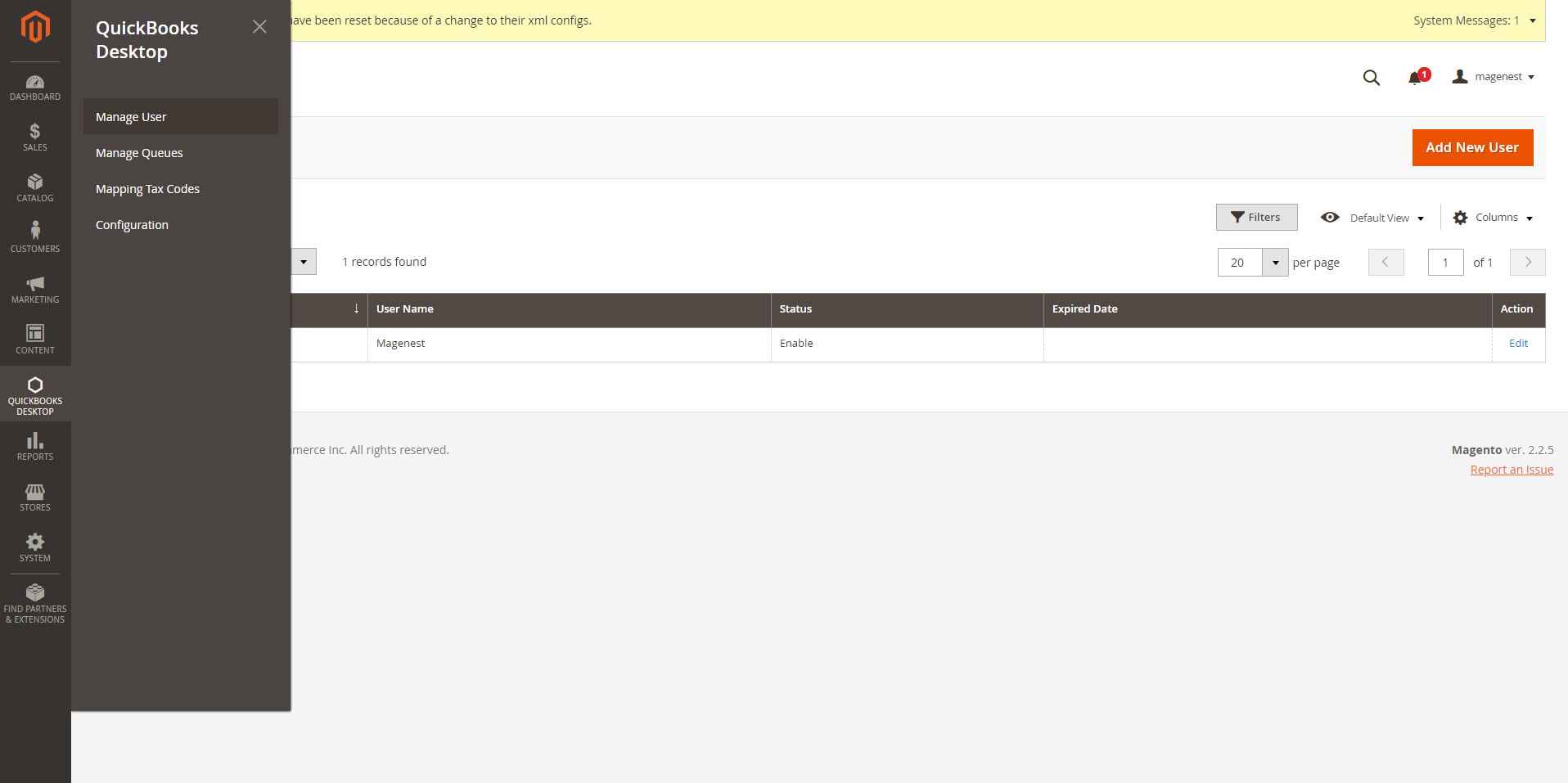Expand the Default View dropdown
The image size is (1568, 783).
tap(1372, 218)
